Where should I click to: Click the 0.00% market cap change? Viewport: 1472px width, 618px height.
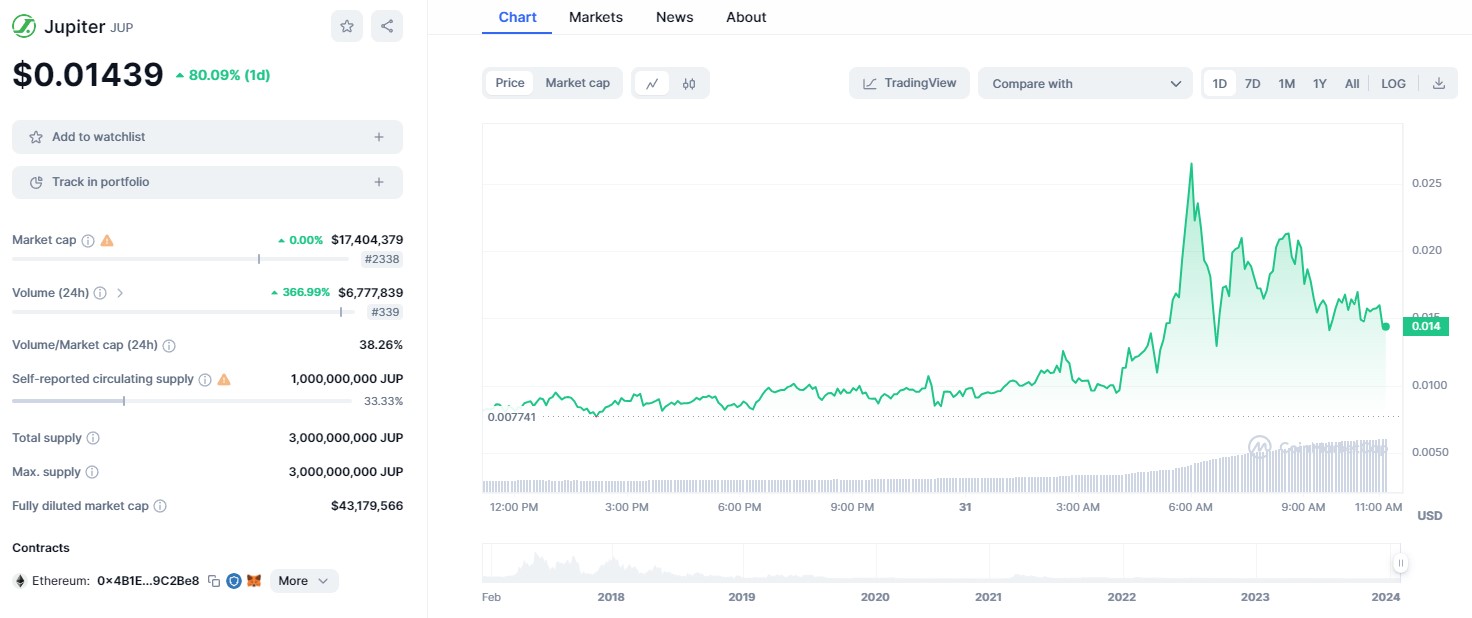(x=300, y=240)
